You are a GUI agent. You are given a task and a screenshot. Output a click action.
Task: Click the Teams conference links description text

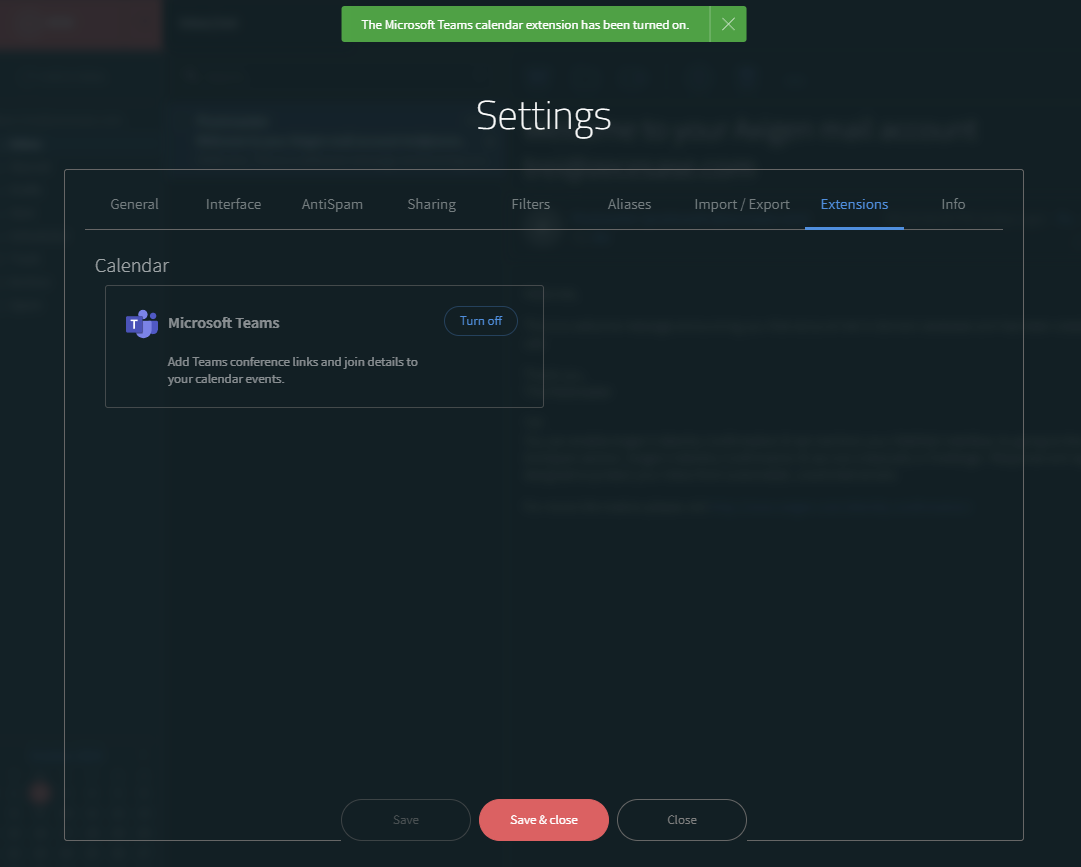[292, 370]
